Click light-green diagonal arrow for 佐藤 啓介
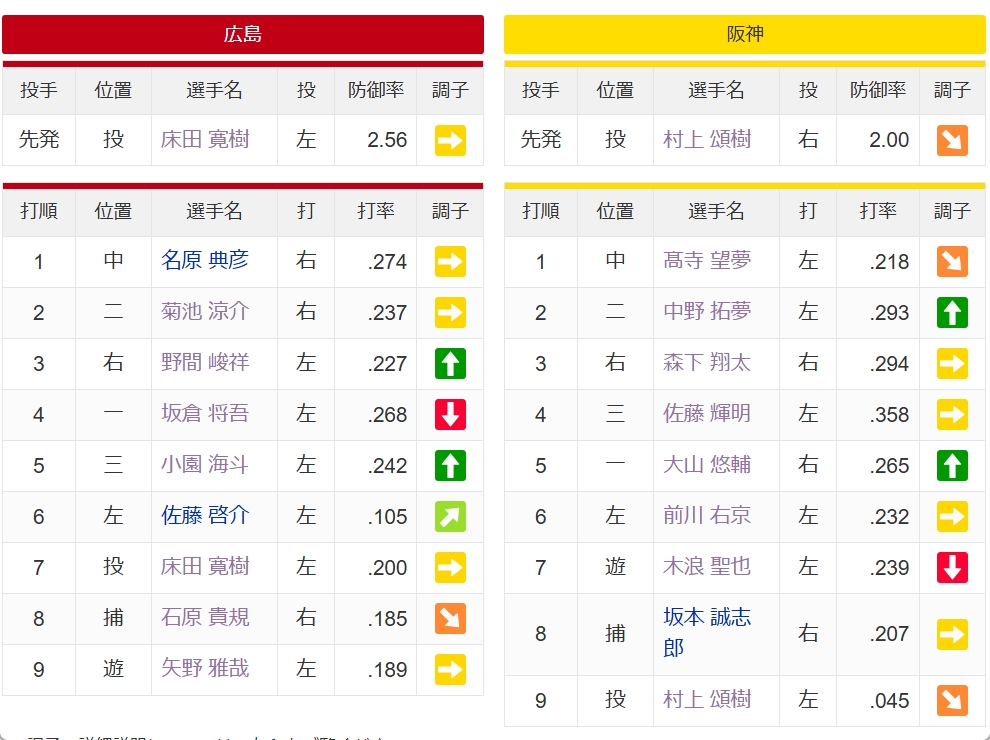The height and width of the screenshot is (740, 990). coord(450,516)
